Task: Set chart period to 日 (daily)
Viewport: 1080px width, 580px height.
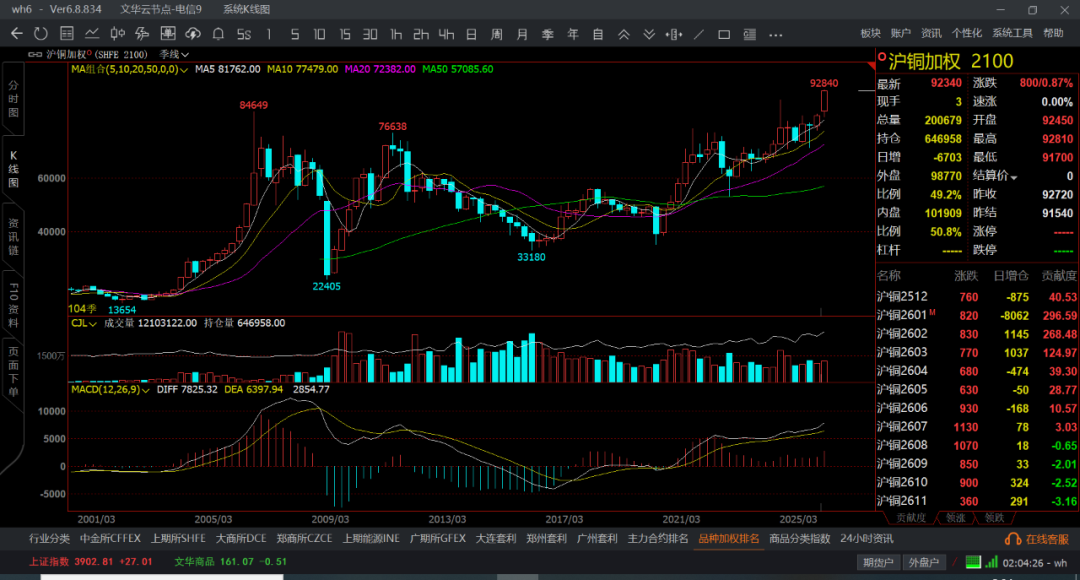Action: coord(471,34)
